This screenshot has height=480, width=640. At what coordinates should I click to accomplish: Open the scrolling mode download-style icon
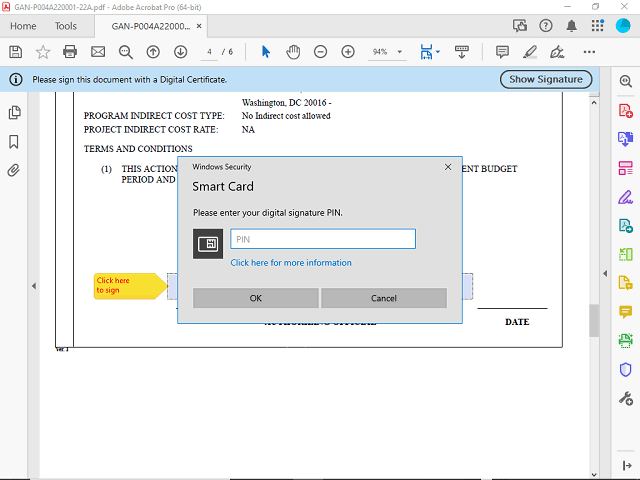[x=462, y=52]
